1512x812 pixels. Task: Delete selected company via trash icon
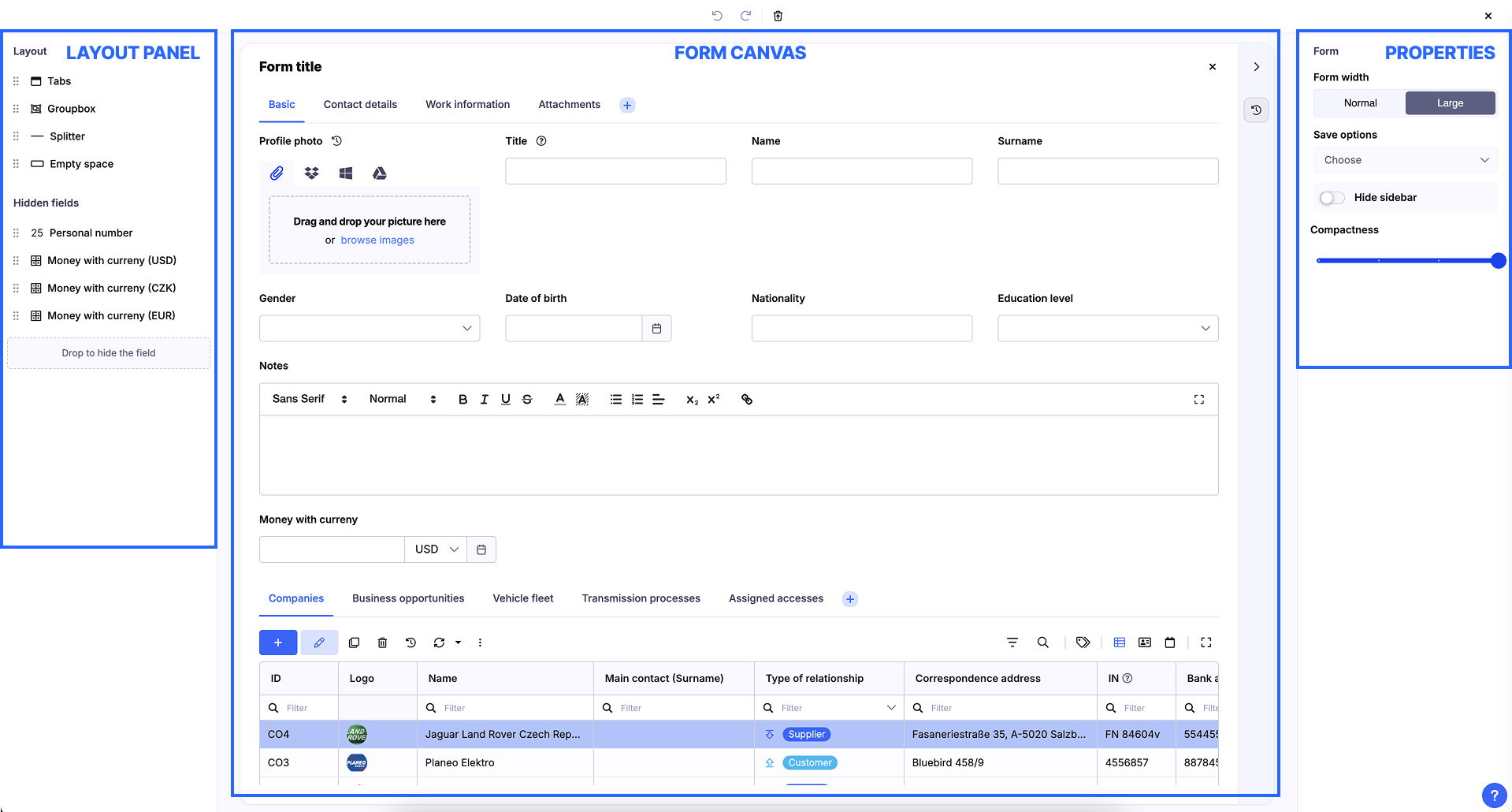383,643
